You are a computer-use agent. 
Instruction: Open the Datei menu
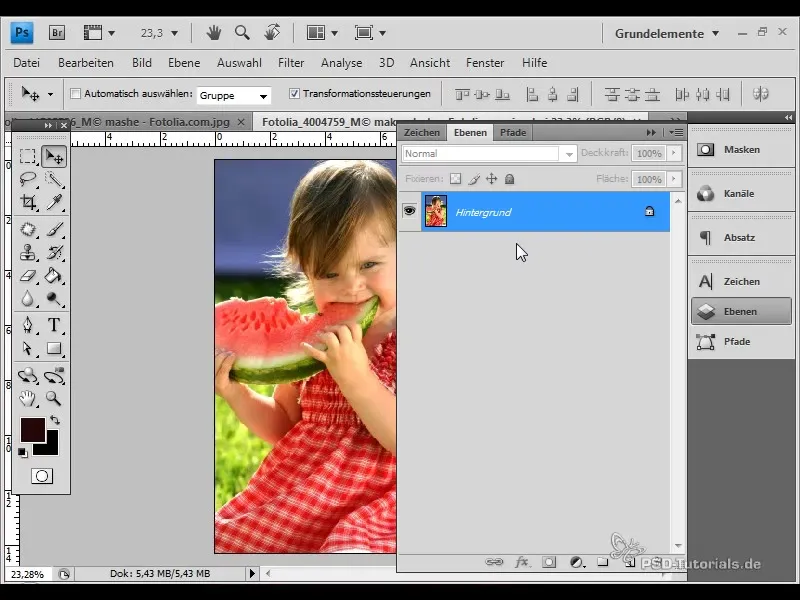(x=27, y=63)
